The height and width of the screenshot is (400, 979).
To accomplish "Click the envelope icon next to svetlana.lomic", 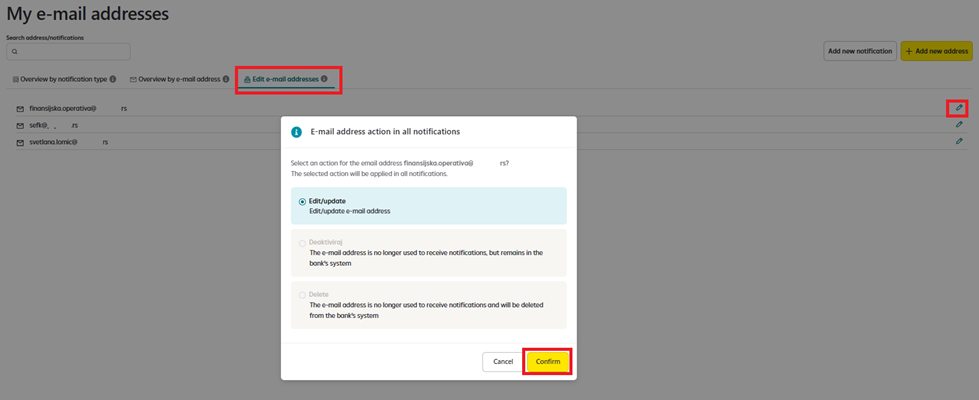I will tap(20, 142).
